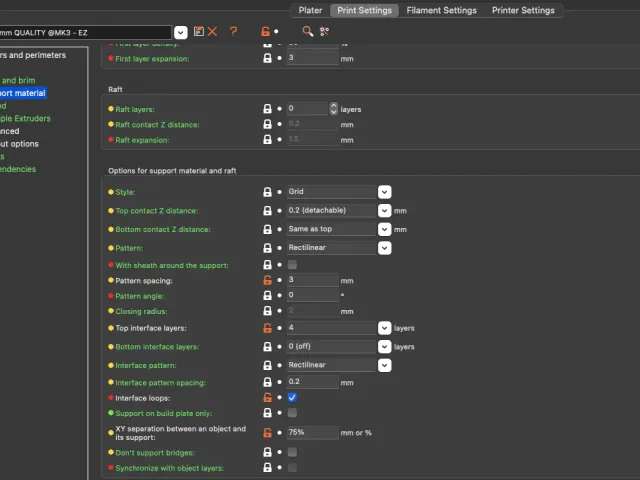The width and height of the screenshot is (640, 480).
Task: Click orange unlock icon for XY separation
Action: (267, 433)
